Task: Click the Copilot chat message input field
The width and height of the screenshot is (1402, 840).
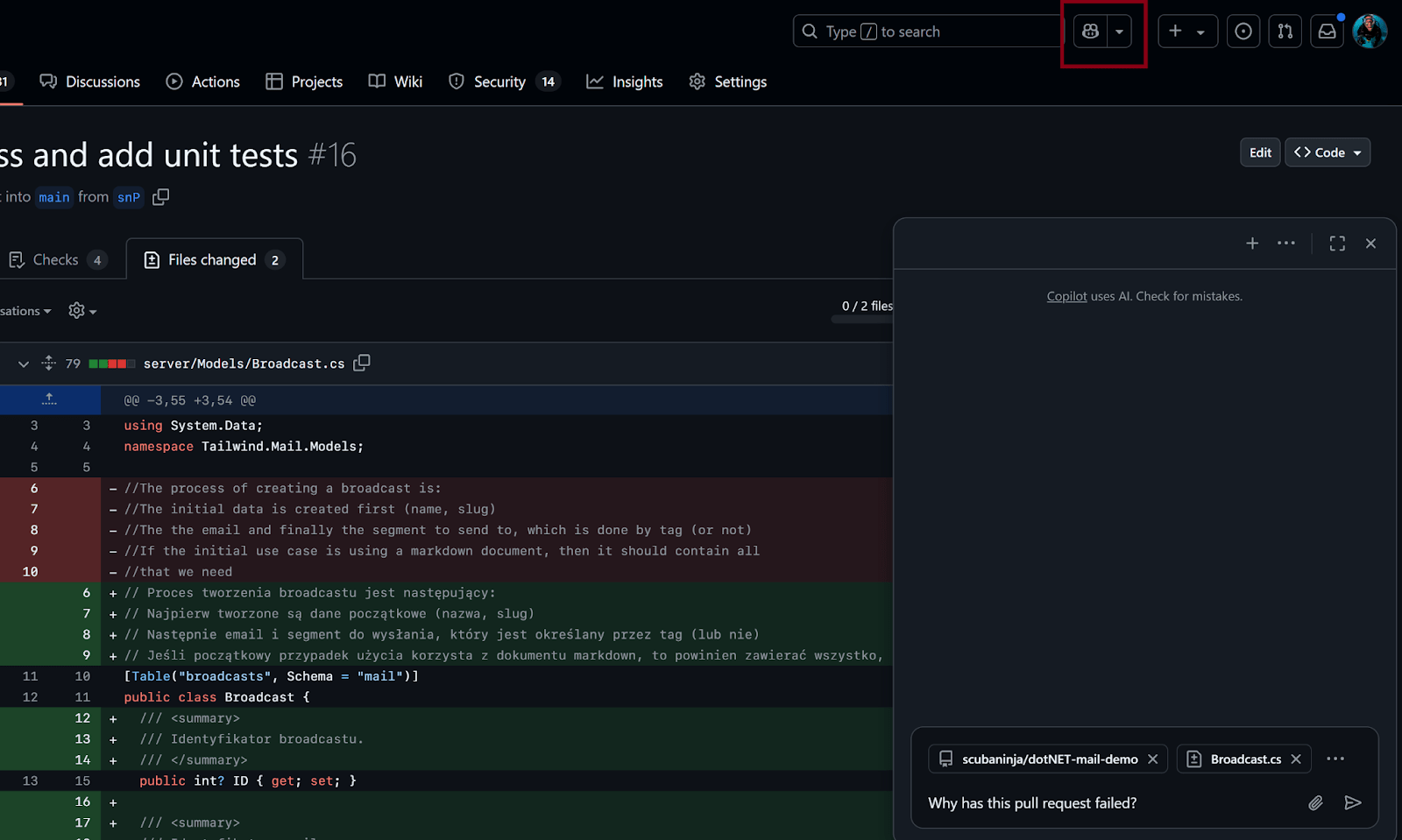Action: coord(1095,802)
